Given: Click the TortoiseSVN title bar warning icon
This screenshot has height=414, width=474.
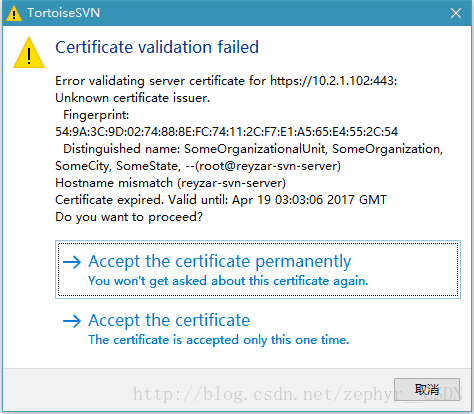Looking at the screenshot, I should (x=14, y=13).
